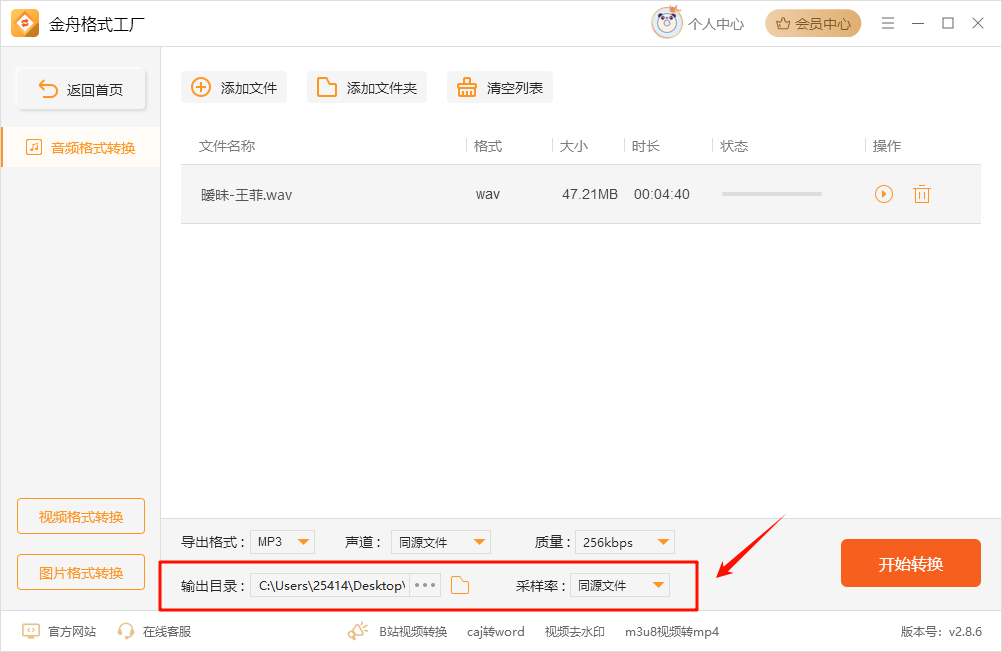
Task: Minimize the window
Action: pos(918,24)
